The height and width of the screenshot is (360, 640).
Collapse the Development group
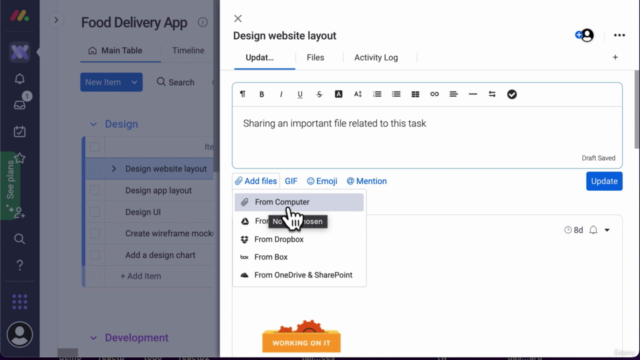(93, 338)
